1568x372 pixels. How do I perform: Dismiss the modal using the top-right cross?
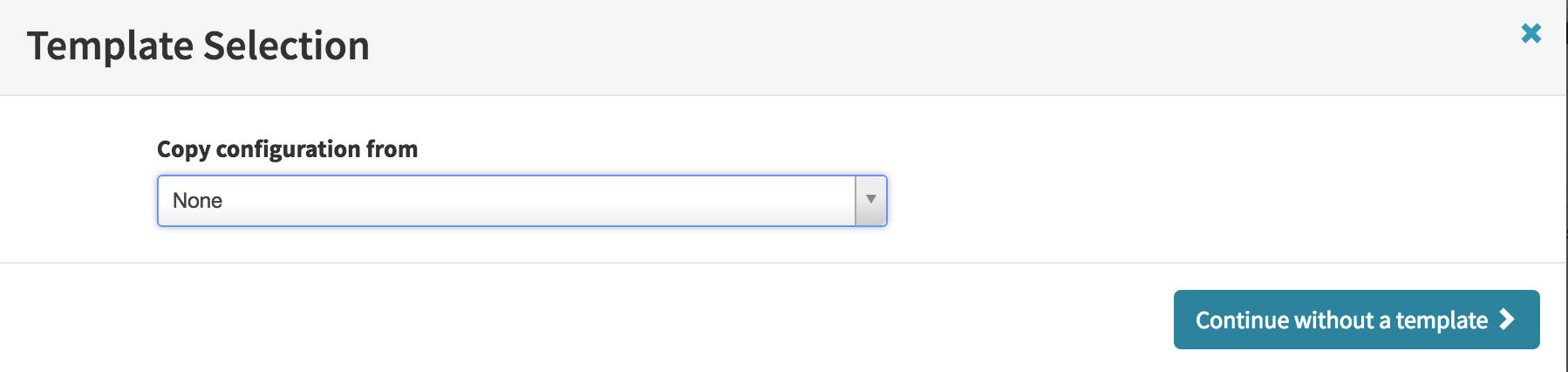tap(1531, 33)
